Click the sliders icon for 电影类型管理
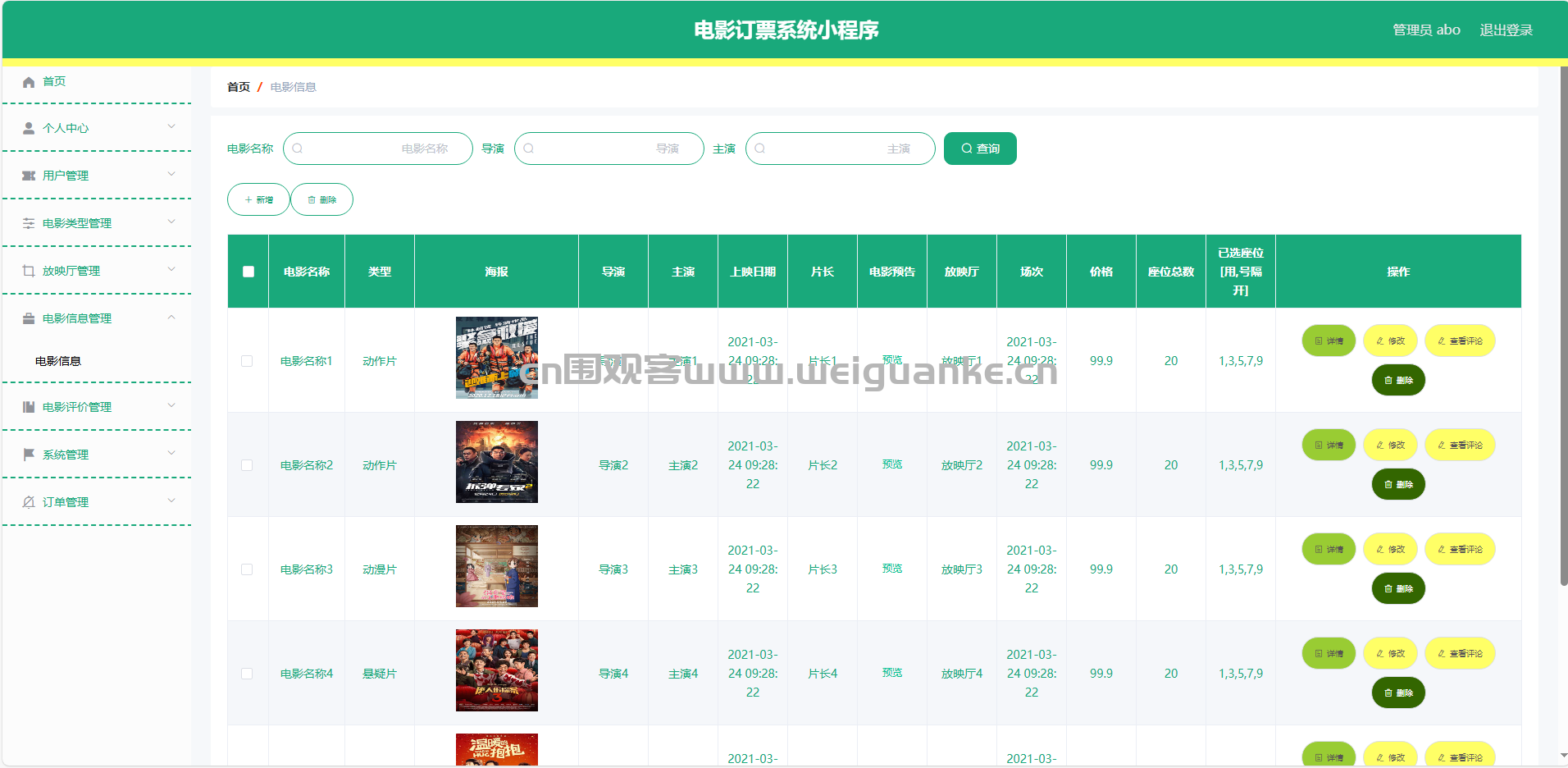 tap(29, 223)
